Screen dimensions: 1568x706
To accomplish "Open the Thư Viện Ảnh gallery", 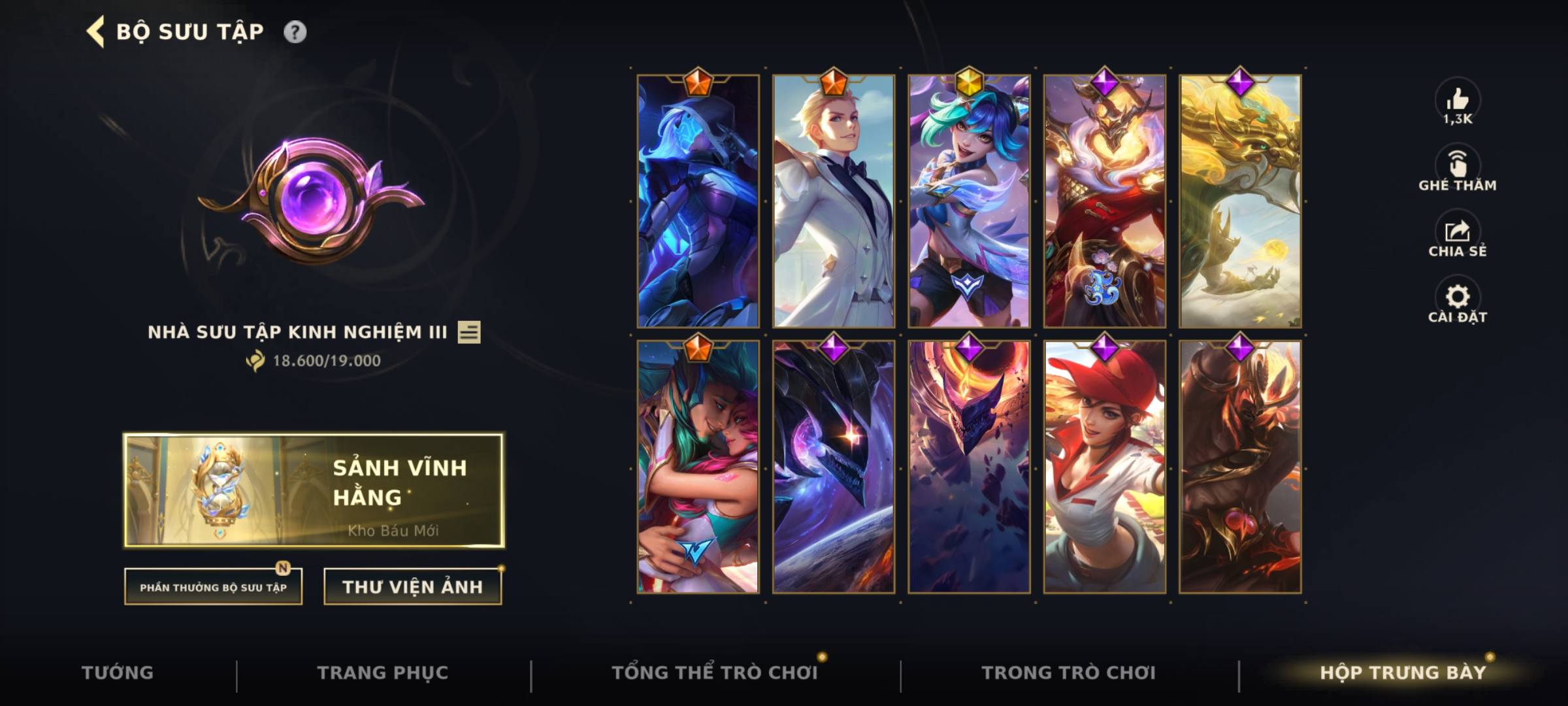I will tap(413, 587).
